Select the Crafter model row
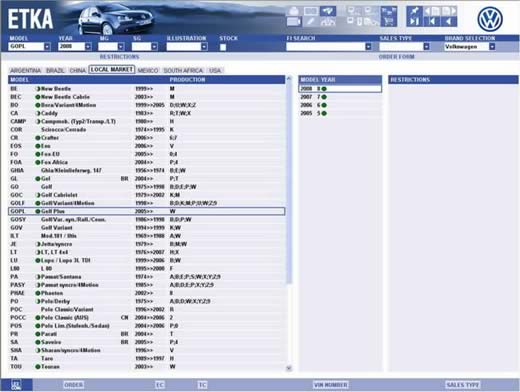 (x=147, y=138)
